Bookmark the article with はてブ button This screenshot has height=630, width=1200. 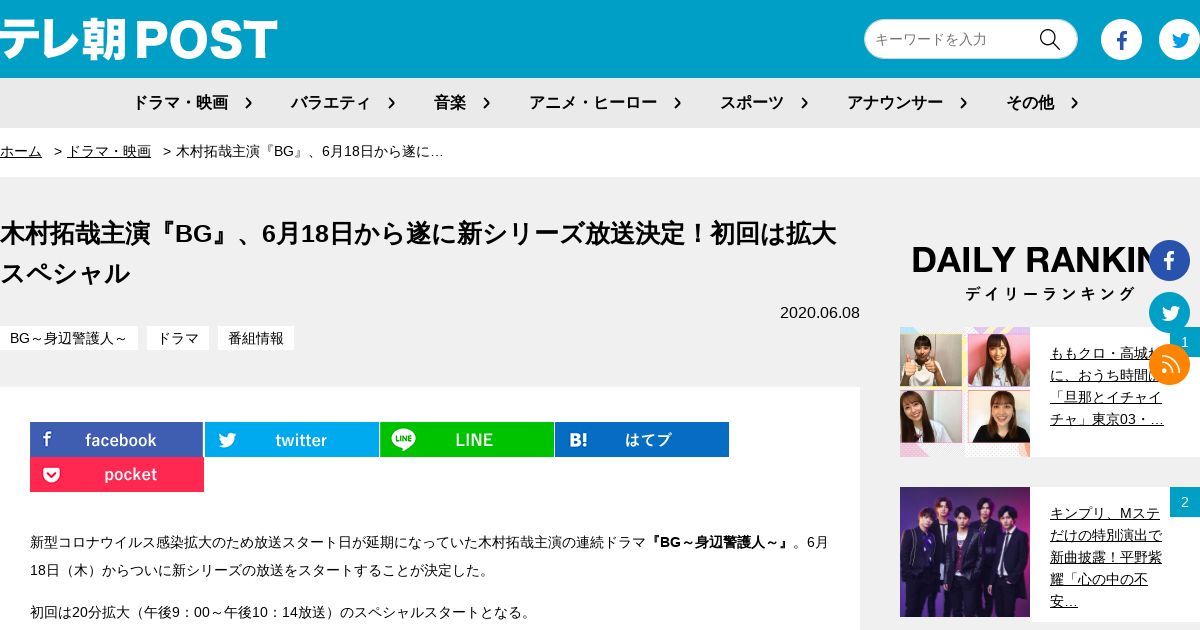click(642, 440)
